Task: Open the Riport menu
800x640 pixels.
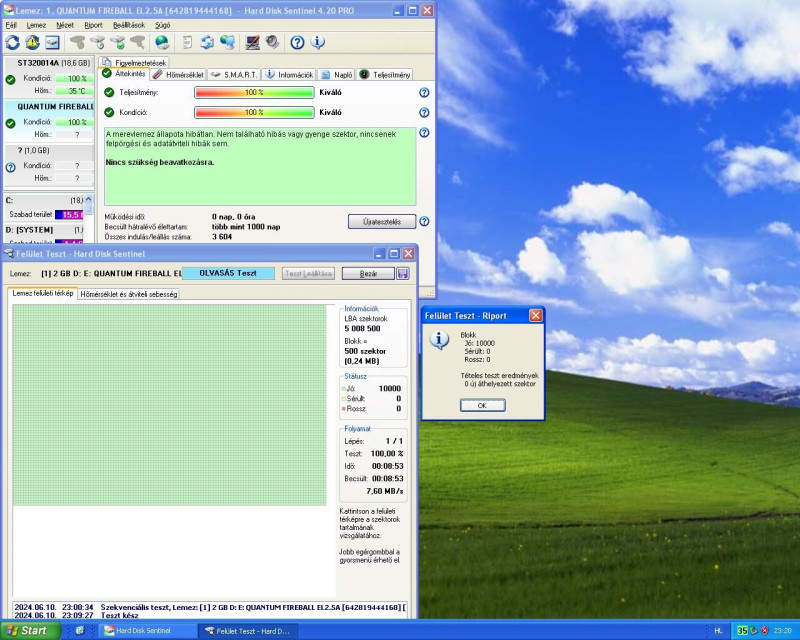Action: click(93, 25)
